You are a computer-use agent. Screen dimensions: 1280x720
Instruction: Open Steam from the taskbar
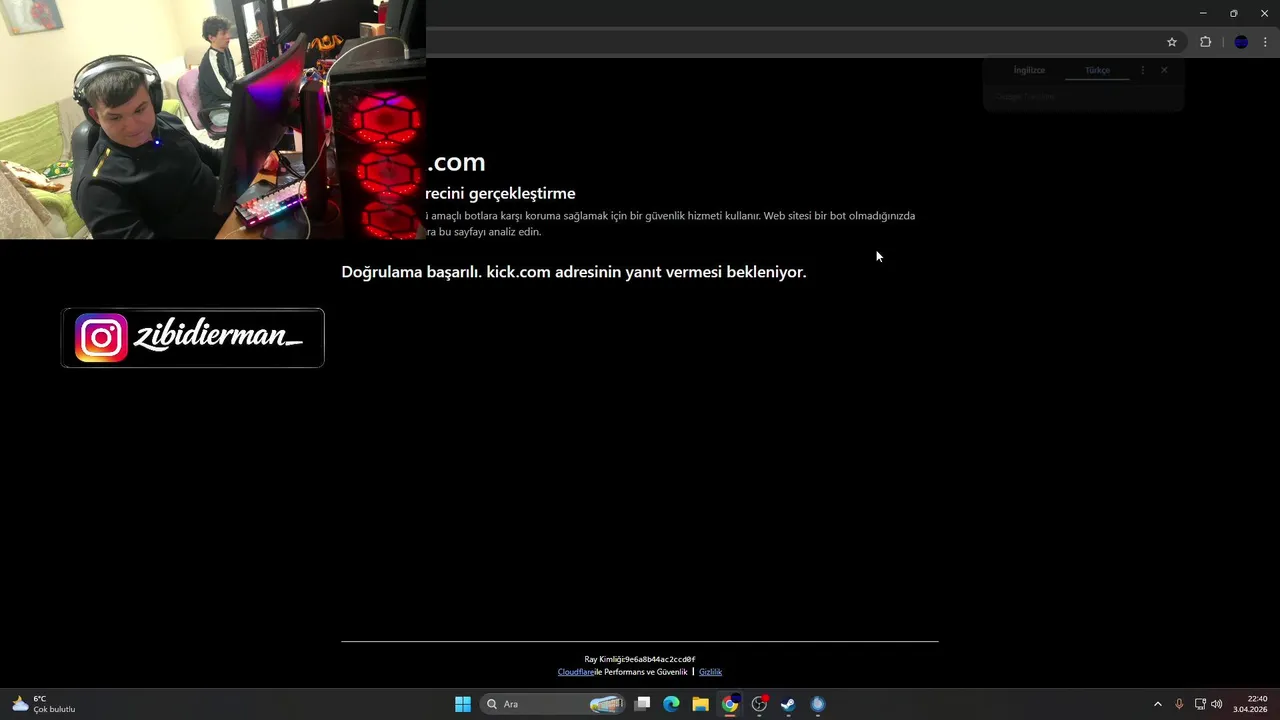788,704
